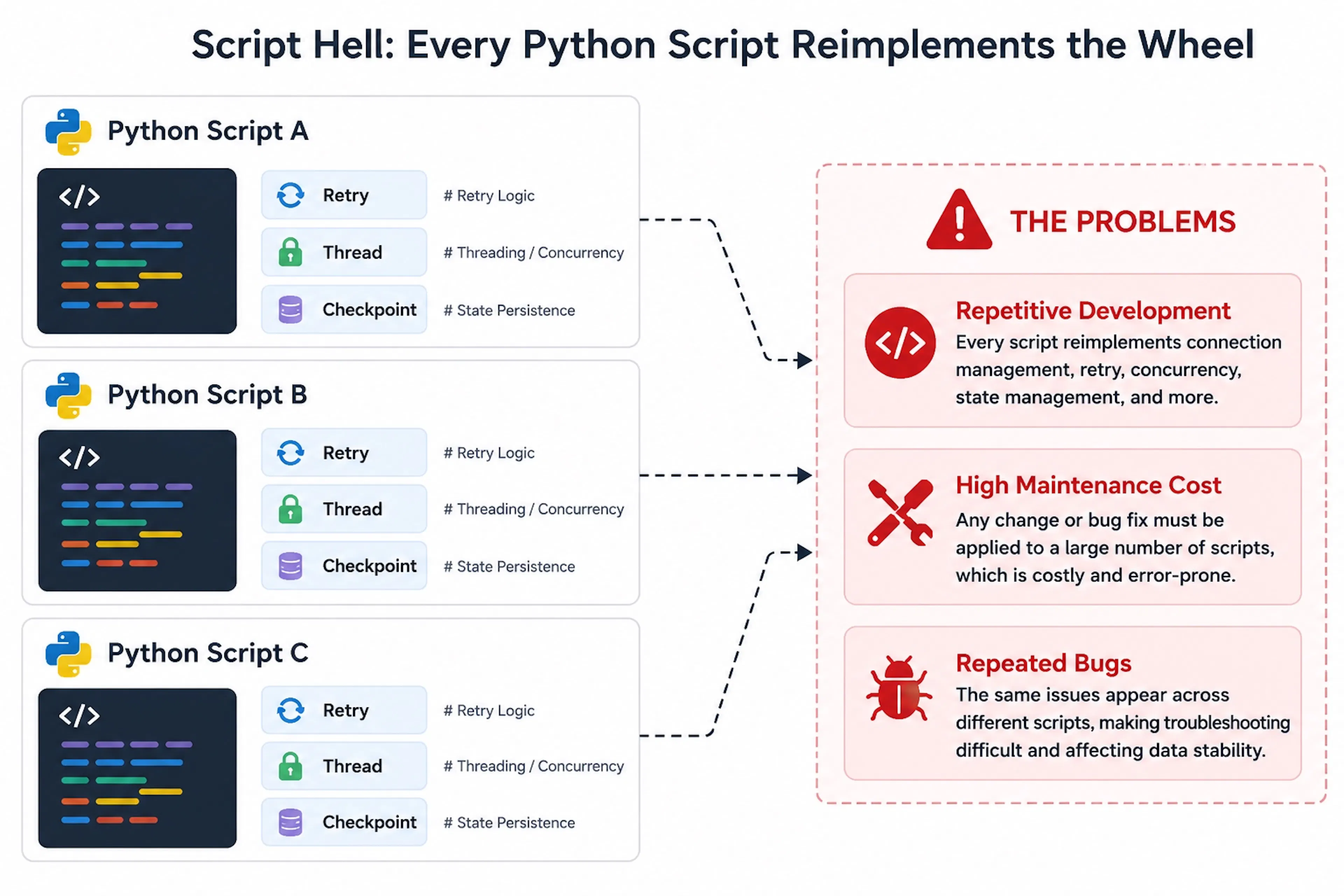Click the red bug icon
Screen dimensions: 1344x896
tap(899, 688)
